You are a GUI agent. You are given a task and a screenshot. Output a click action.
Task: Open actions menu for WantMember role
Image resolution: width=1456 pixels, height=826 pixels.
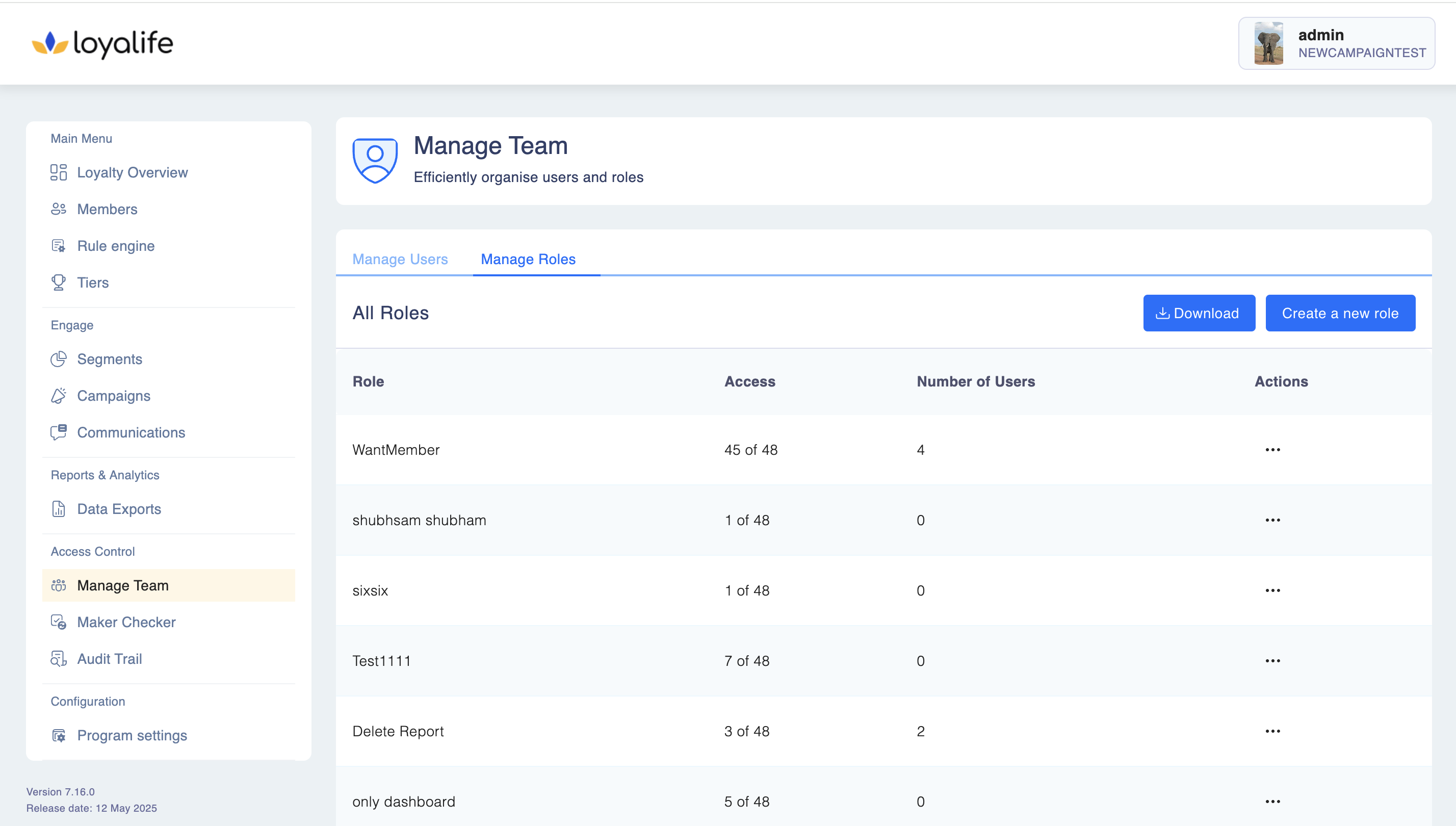1272,450
